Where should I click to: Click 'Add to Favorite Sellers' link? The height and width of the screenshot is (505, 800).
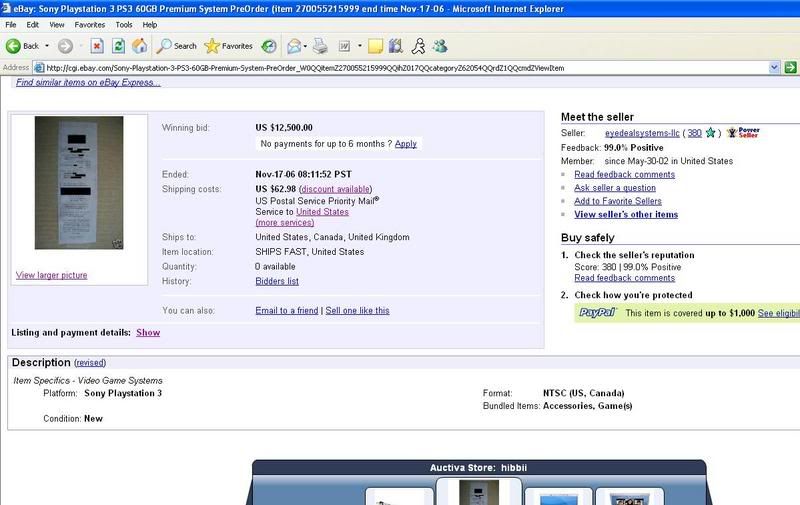(618, 201)
